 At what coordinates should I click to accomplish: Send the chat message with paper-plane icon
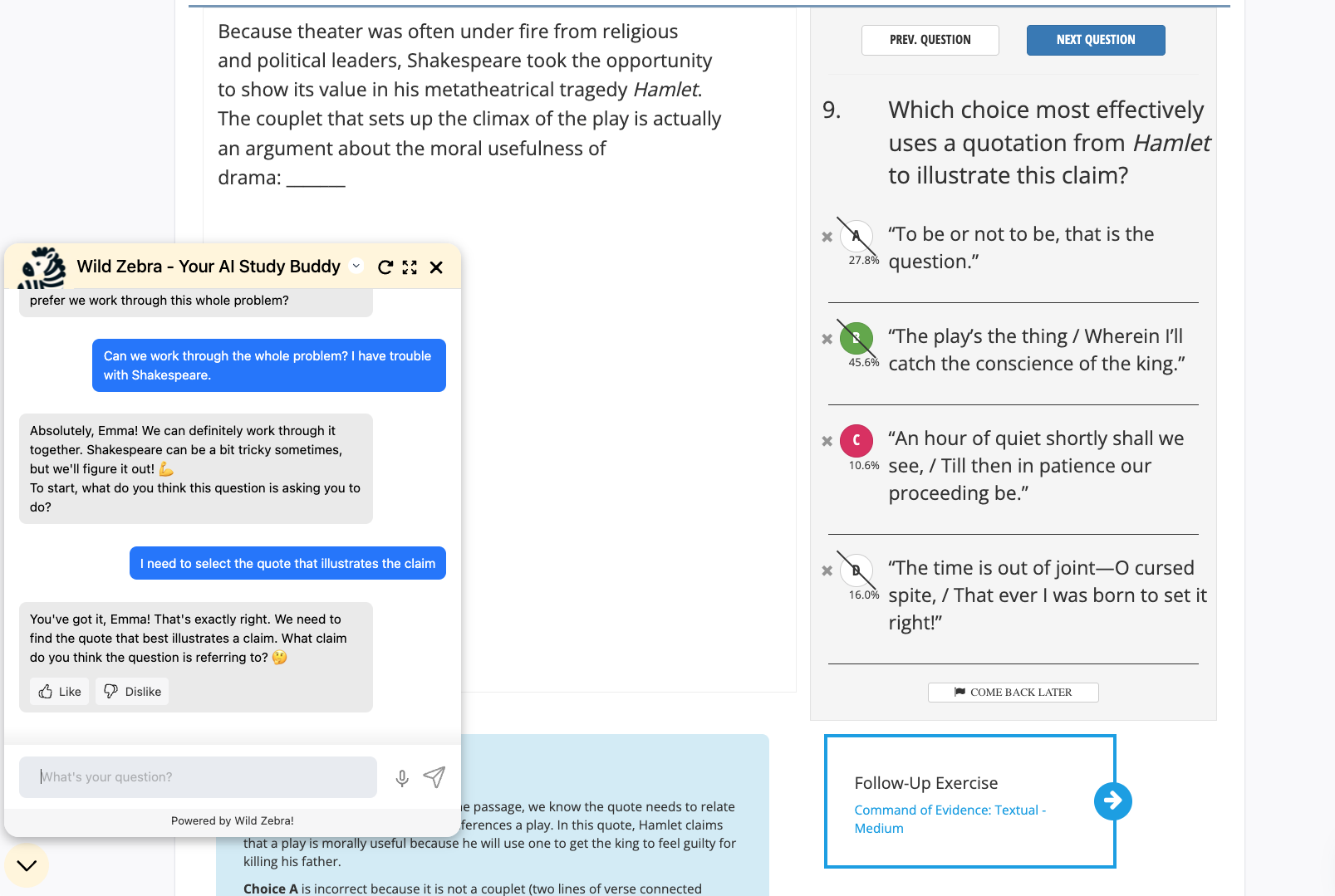[x=434, y=777]
